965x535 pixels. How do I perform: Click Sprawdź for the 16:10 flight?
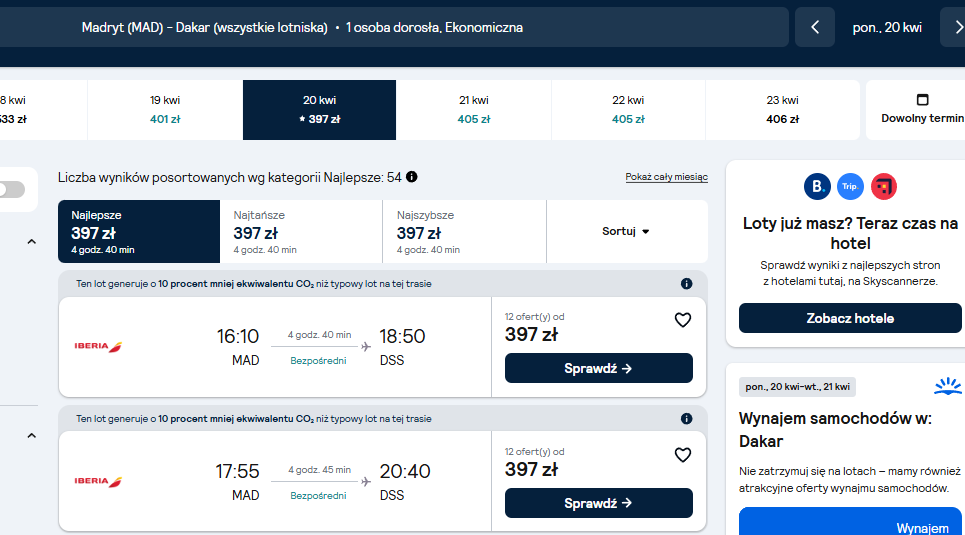coord(599,368)
